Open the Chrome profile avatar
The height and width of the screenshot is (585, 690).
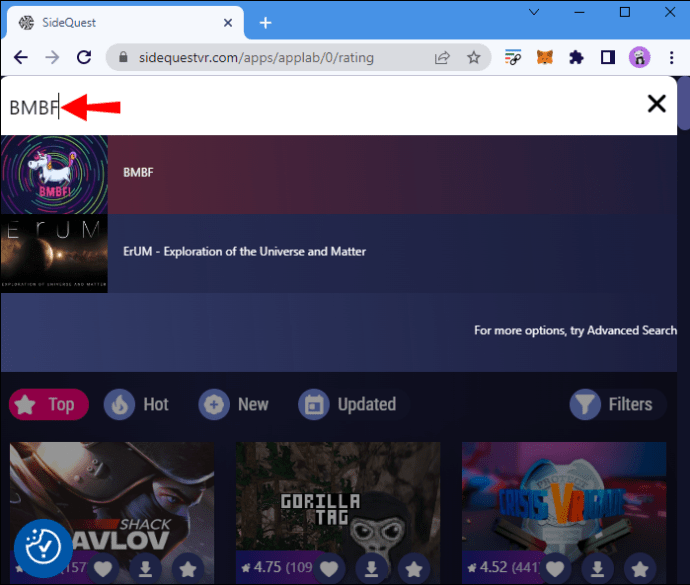(x=639, y=57)
